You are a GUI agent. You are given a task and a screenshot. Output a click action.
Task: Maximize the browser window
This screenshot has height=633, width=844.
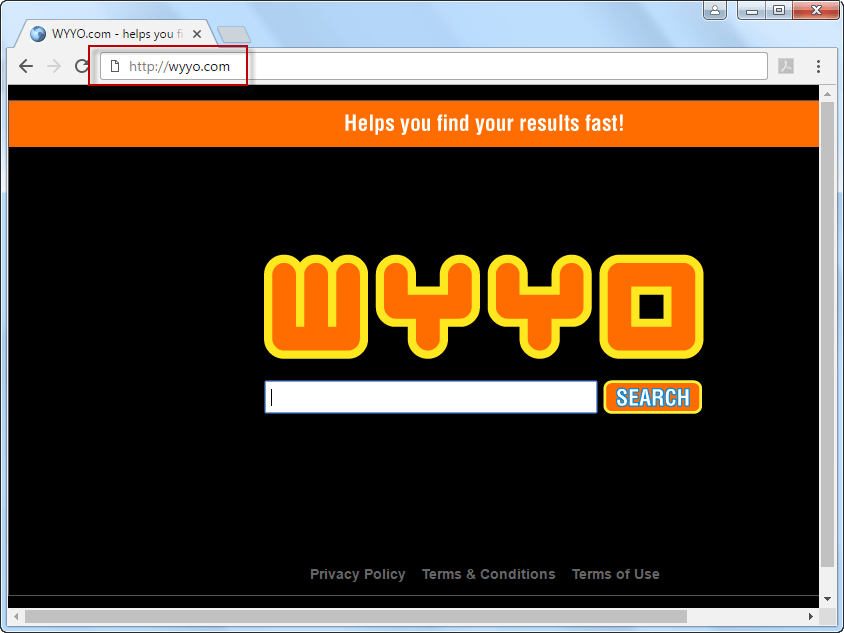click(779, 10)
